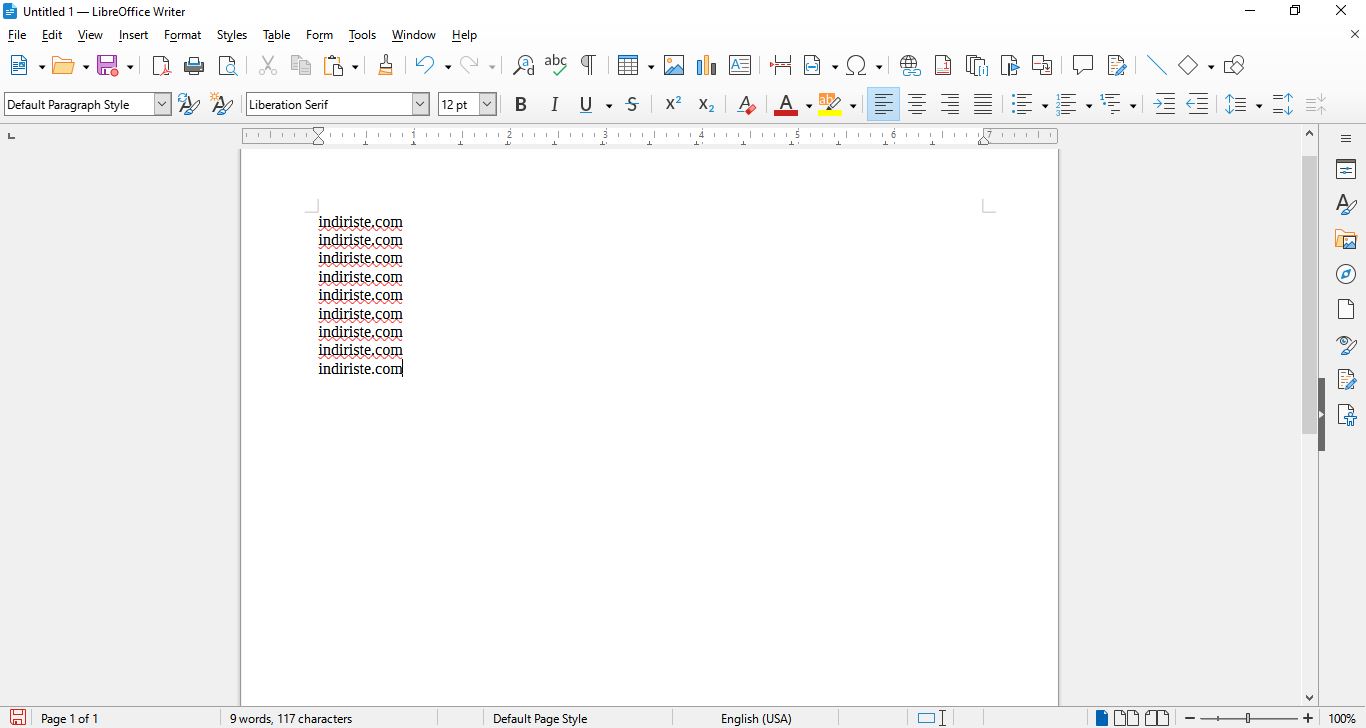This screenshot has height=728, width=1366.
Task: Insert a chart
Action: coord(707,66)
